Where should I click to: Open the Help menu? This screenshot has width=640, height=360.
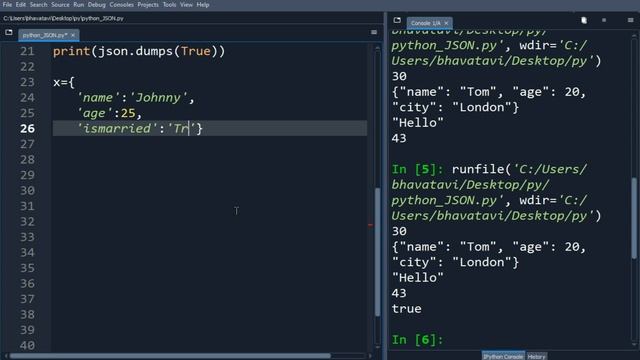[x=203, y=5]
